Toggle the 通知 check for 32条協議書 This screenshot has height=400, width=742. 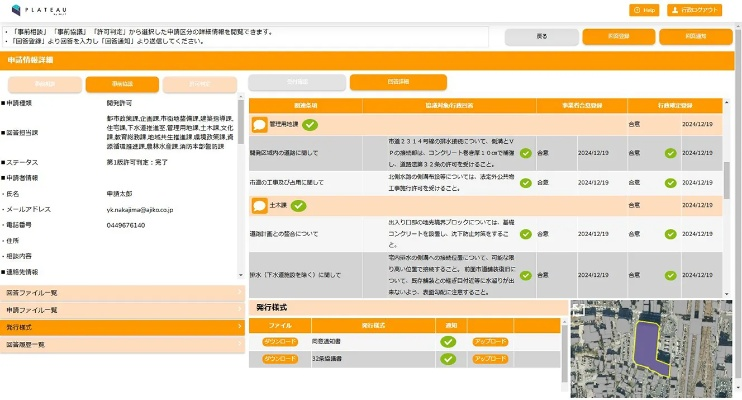448,358
